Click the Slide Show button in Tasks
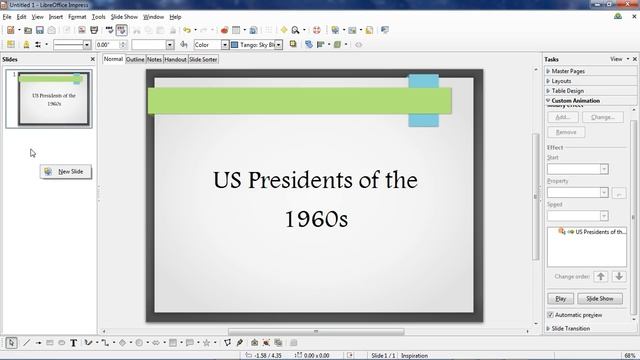The image size is (640, 360). [600, 299]
